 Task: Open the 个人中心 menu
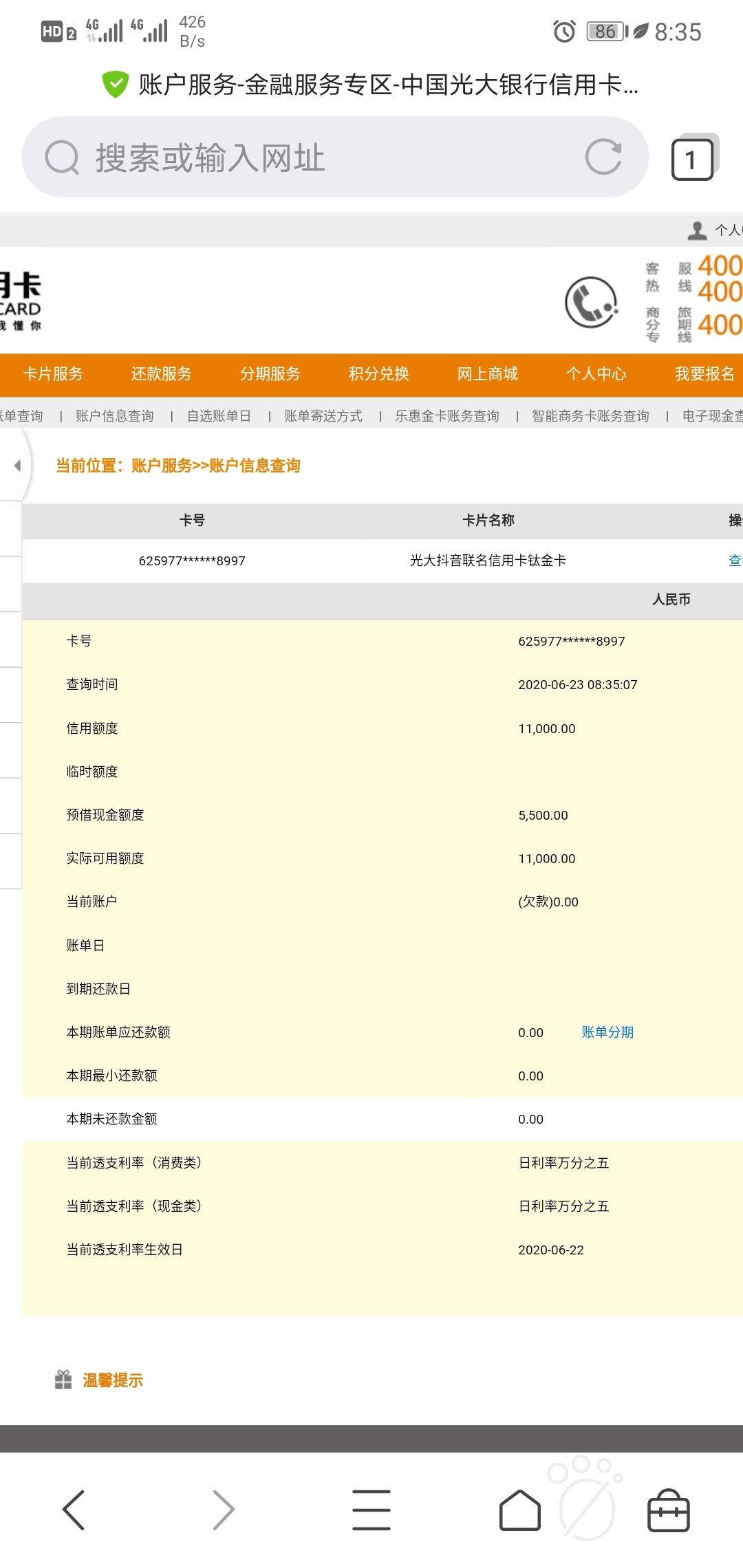(x=596, y=373)
